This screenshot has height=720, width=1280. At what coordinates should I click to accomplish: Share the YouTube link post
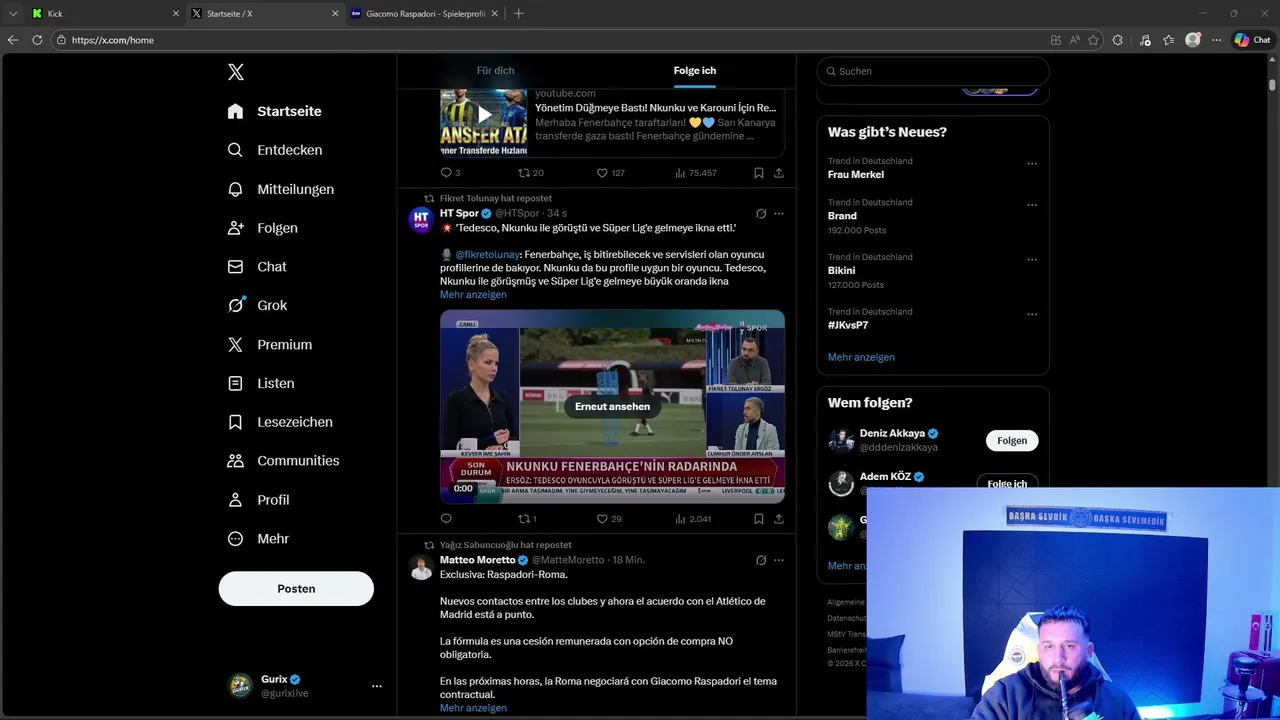tap(778, 173)
